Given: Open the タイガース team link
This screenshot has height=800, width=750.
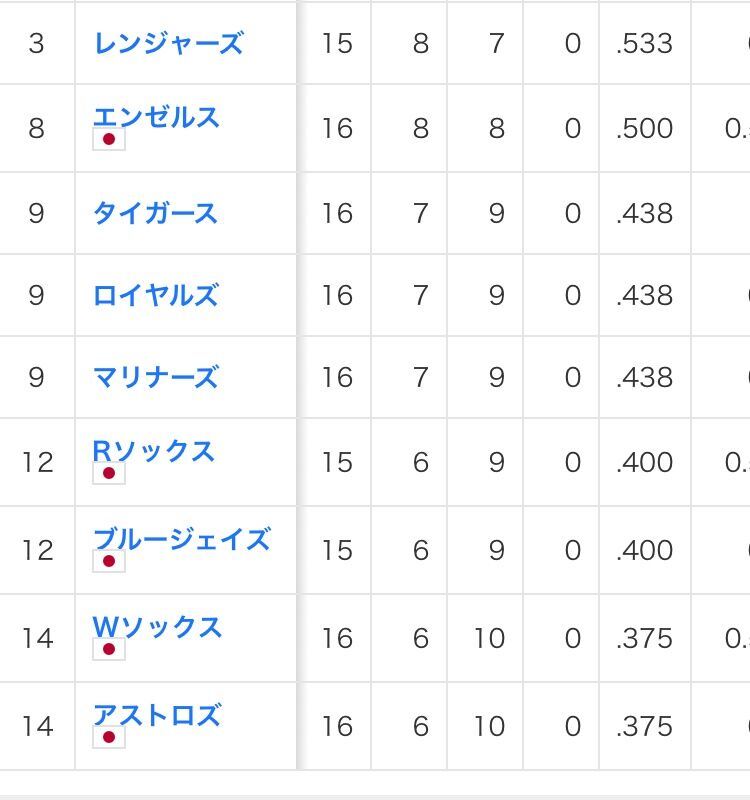Looking at the screenshot, I should coord(156,213).
